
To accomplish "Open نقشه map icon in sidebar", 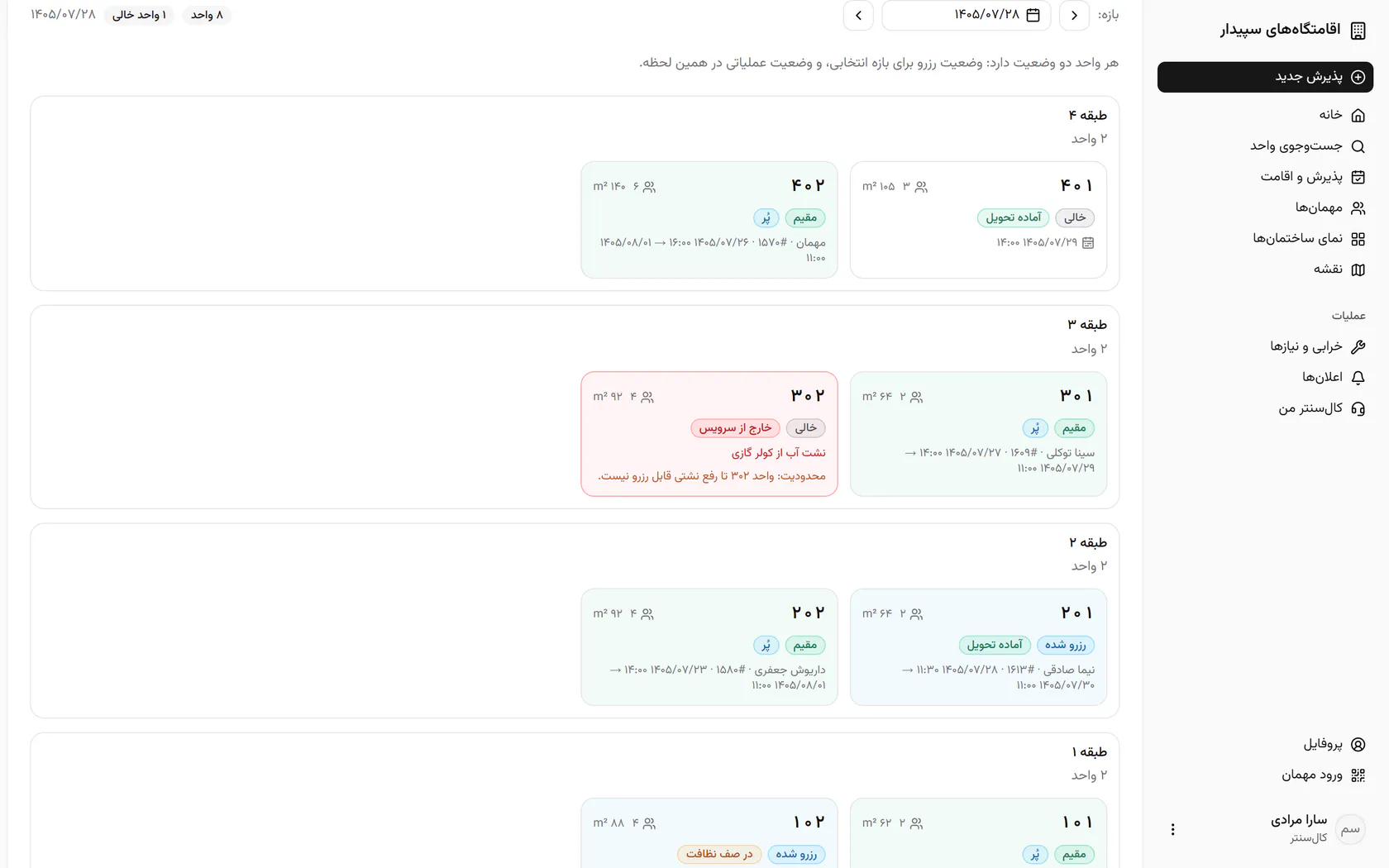I will point(1358,269).
